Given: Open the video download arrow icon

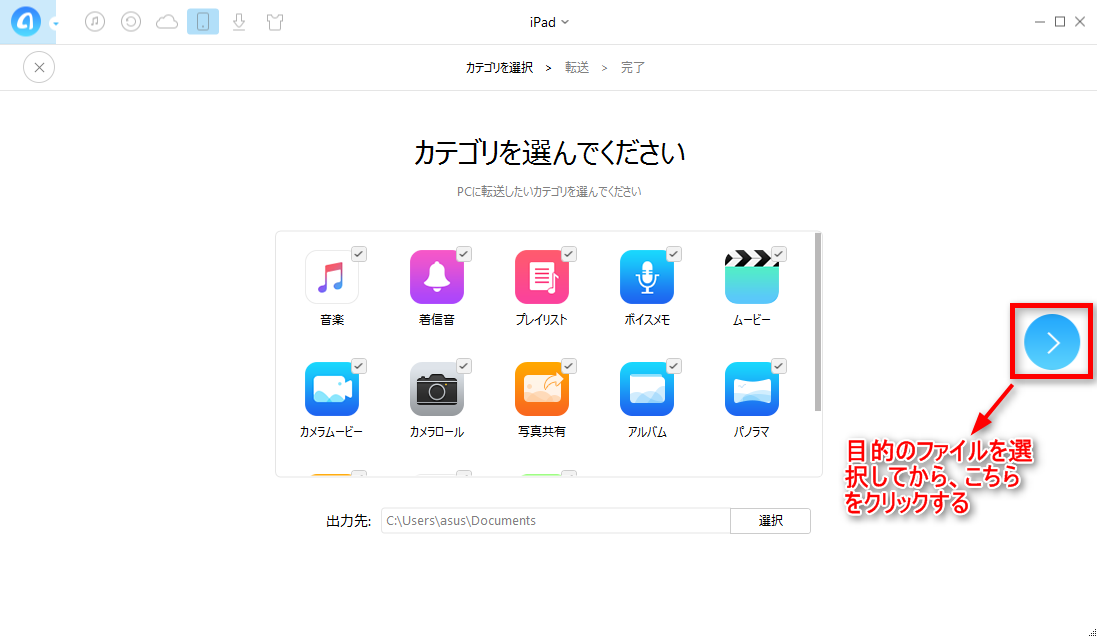Looking at the screenshot, I should pos(239,22).
